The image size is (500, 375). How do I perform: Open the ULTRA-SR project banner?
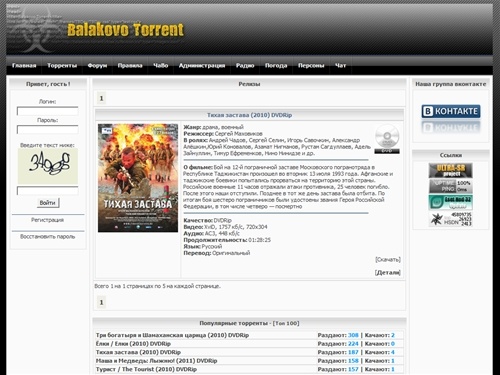pos(450,170)
